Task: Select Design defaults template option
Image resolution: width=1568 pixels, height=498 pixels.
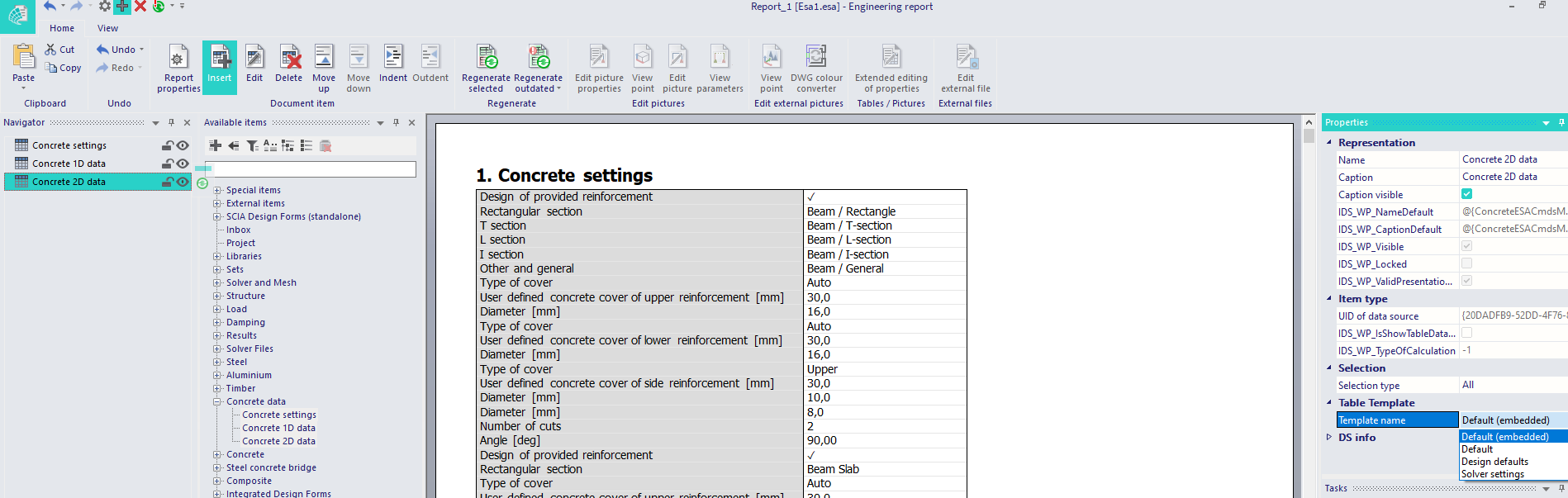Action: [1513, 462]
